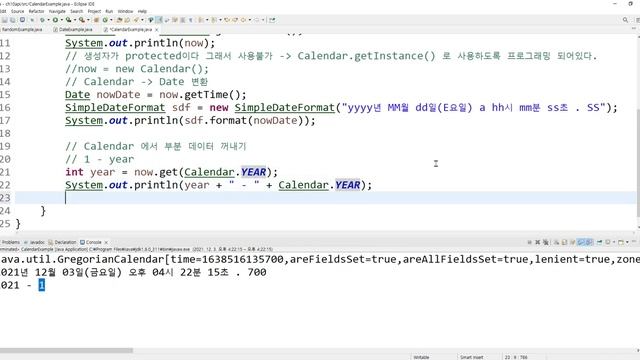Click 'Date nowDate' on line 15
The height and width of the screenshot is (360, 640).
click(102, 94)
